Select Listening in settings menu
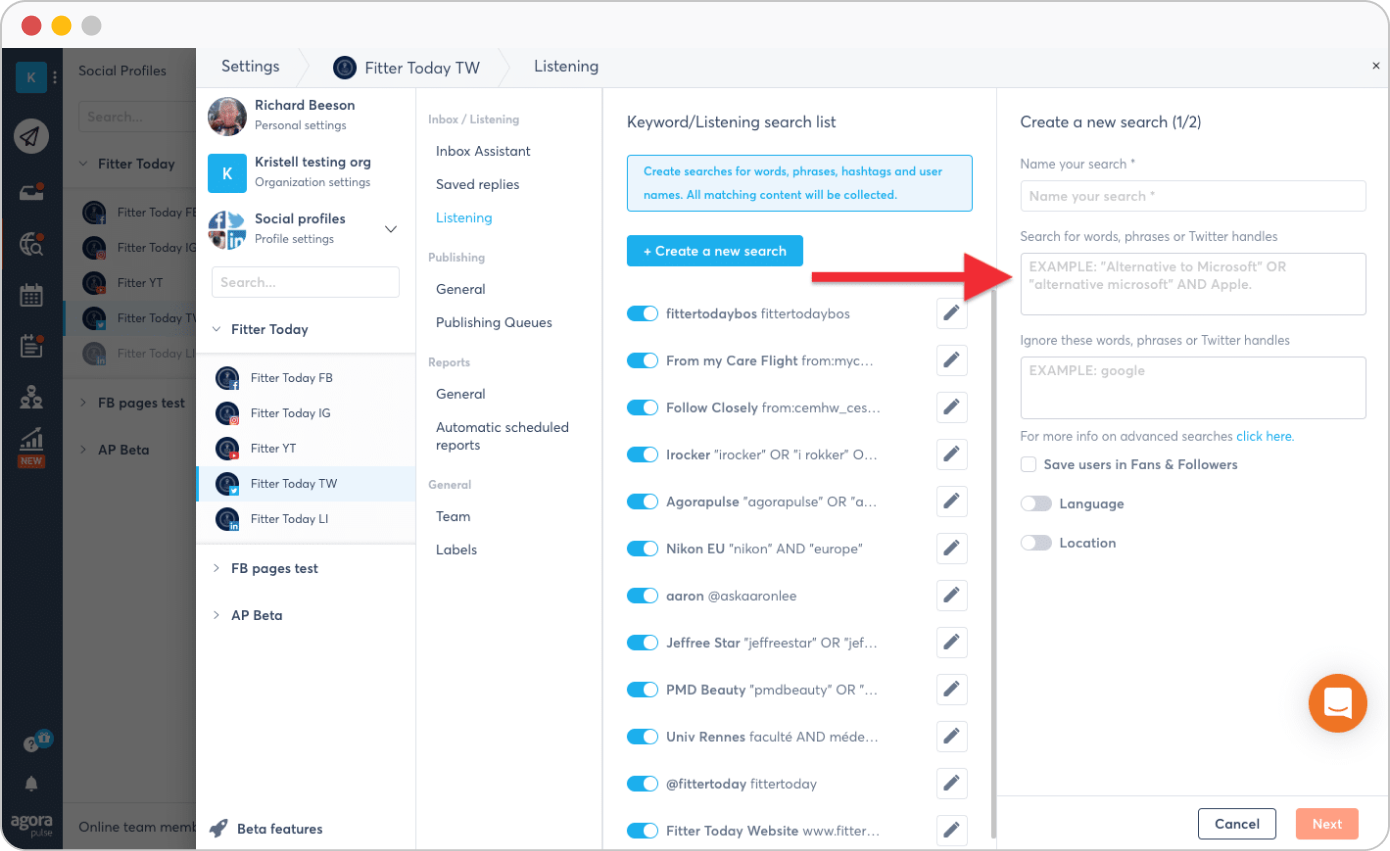This screenshot has height=851, width=1390. click(x=464, y=217)
